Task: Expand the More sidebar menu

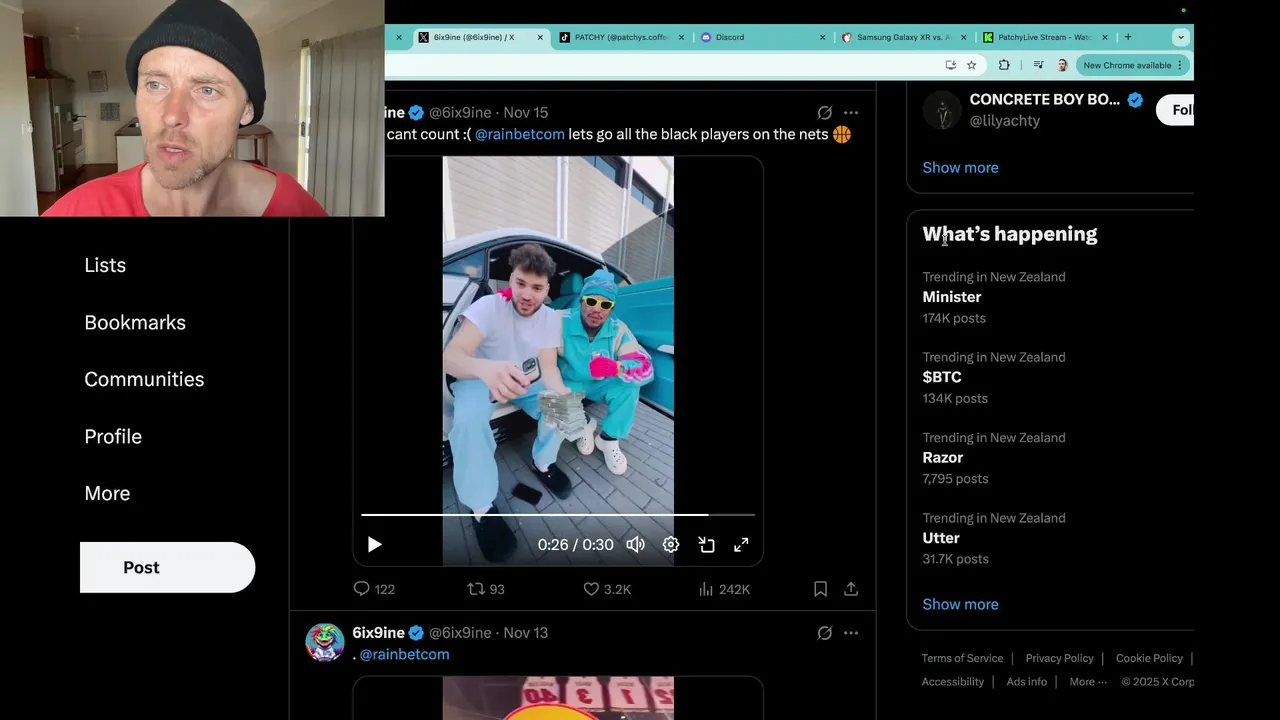Action: (107, 493)
